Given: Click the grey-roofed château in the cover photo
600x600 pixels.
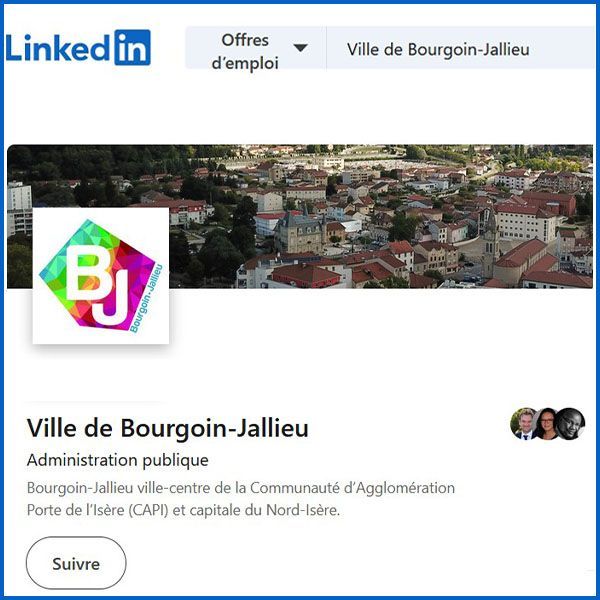Looking at the screenshot, I should (301, 231).
